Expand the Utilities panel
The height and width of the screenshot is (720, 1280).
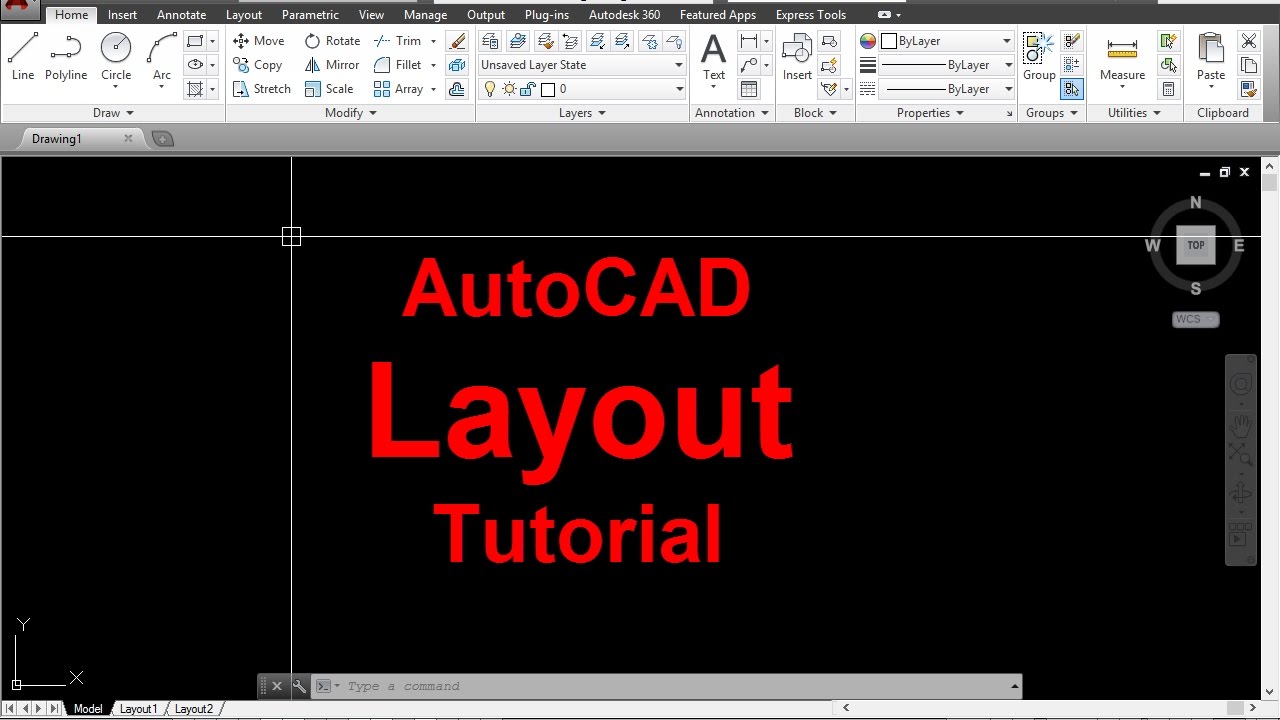[1134, 113]
